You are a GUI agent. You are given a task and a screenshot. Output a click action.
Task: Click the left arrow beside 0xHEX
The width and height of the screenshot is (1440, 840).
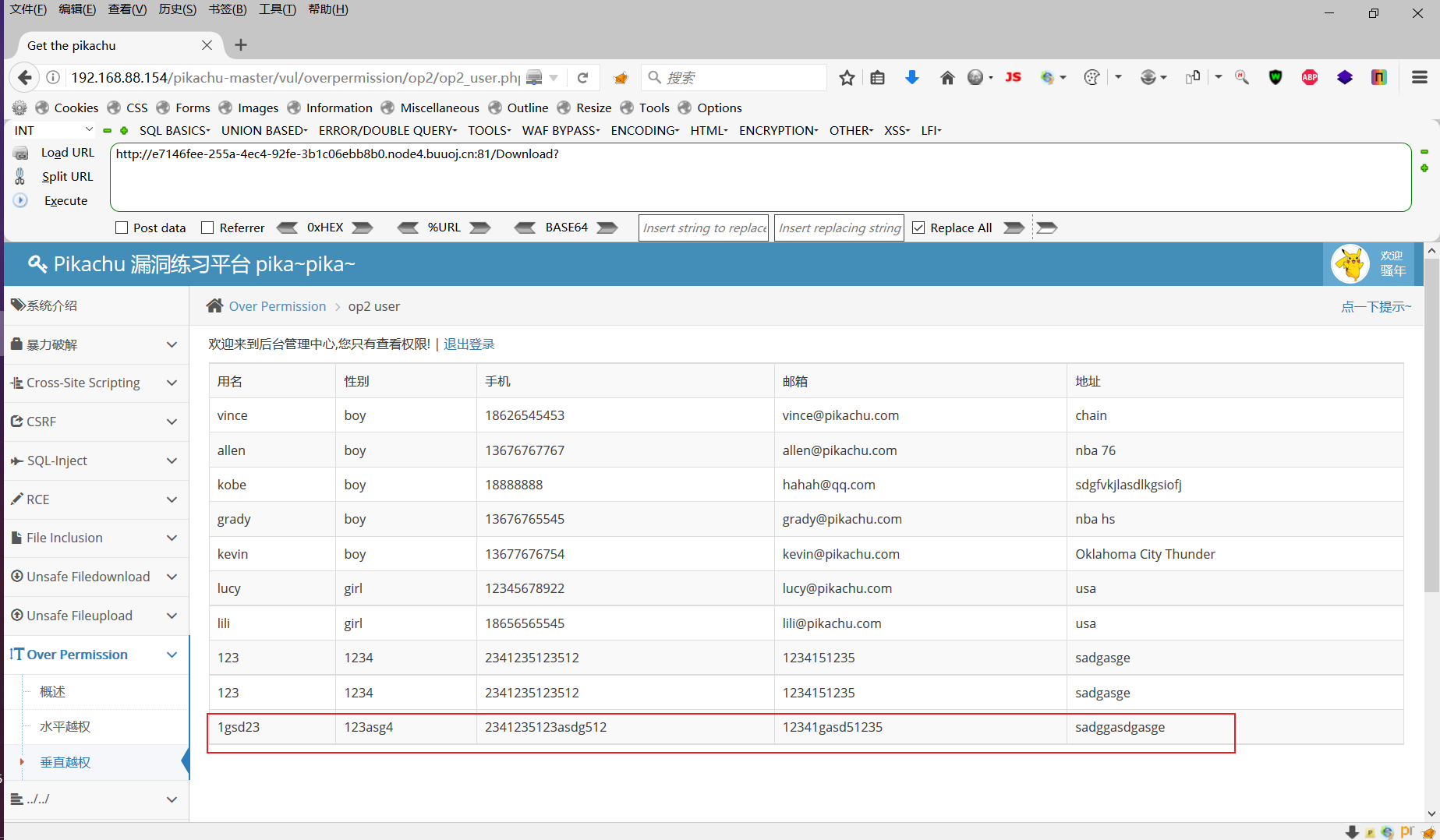click(x=287, y=228)
